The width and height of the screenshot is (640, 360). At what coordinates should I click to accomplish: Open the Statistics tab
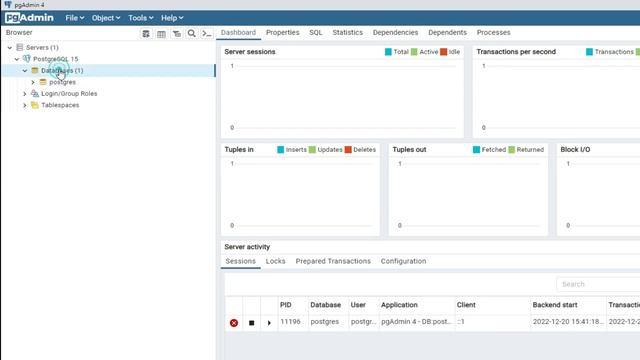[x=347, y=33]
